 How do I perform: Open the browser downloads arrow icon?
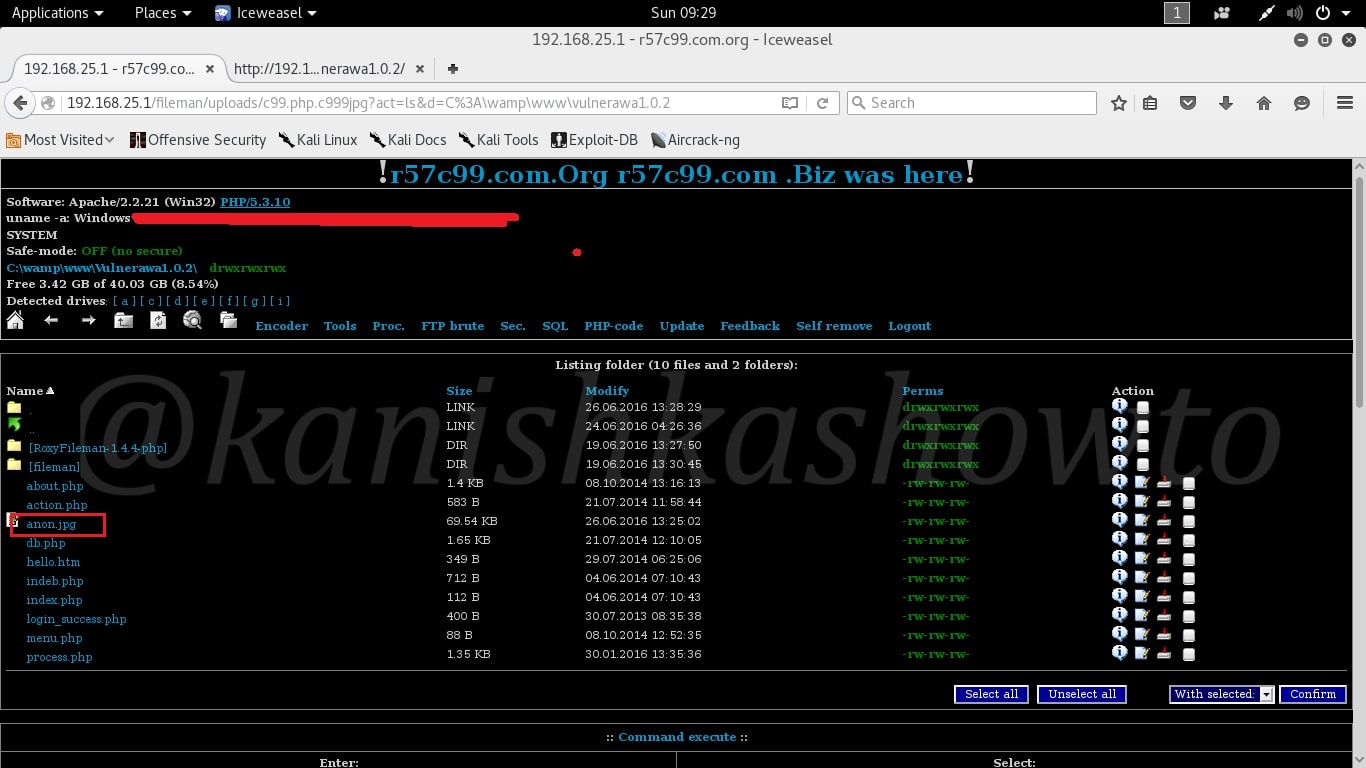pyautogui.click(x=1226, y=103)
